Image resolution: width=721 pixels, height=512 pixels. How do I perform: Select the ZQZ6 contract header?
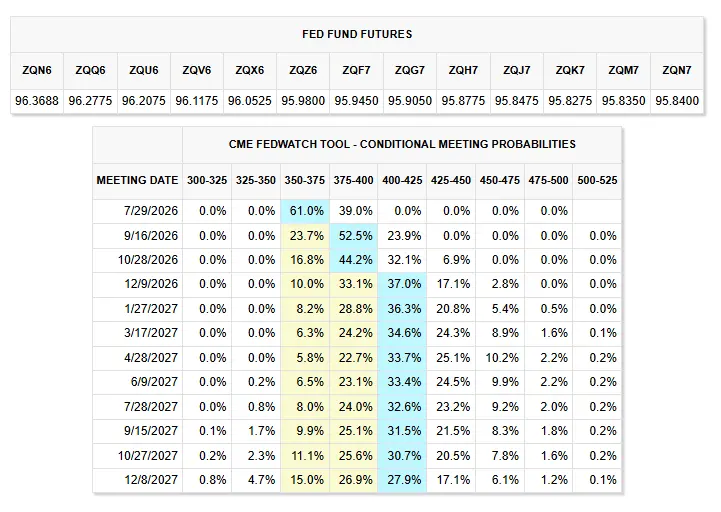(303, 70)
